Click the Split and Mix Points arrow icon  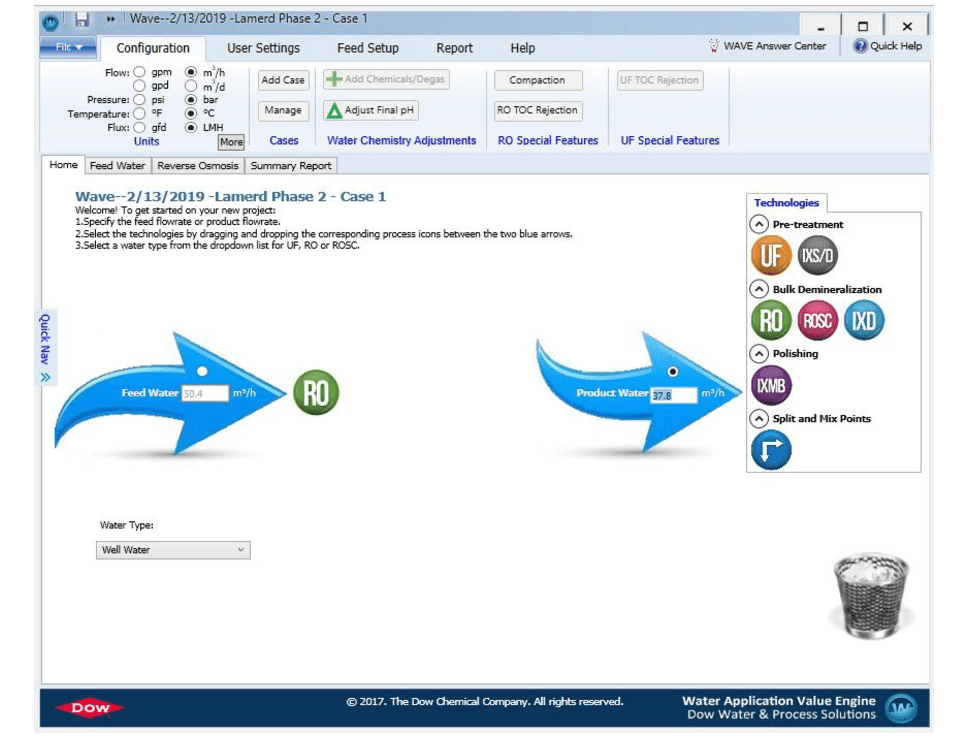tap(771, 450)
